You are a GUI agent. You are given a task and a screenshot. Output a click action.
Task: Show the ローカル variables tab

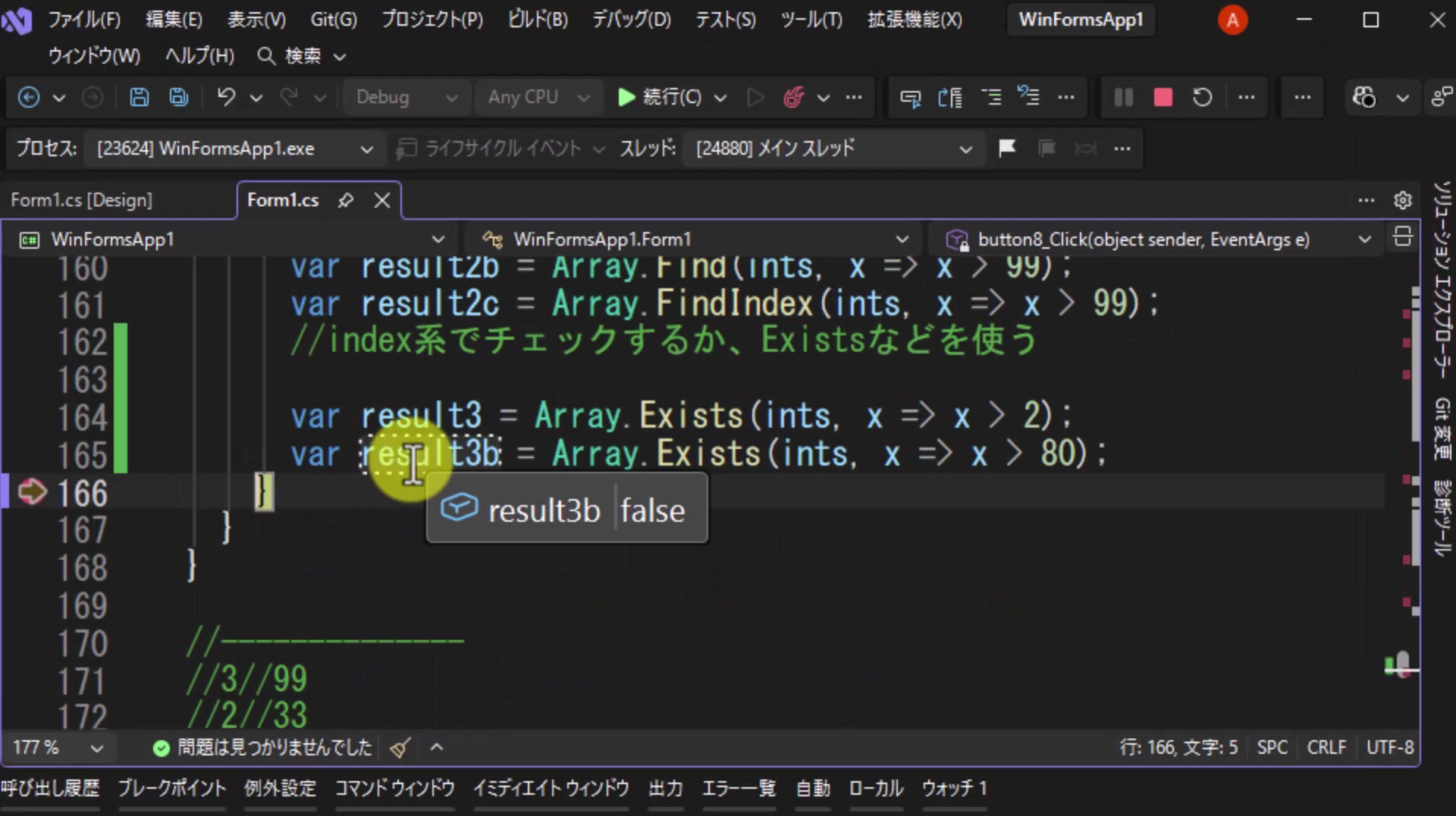pos(876,789)
